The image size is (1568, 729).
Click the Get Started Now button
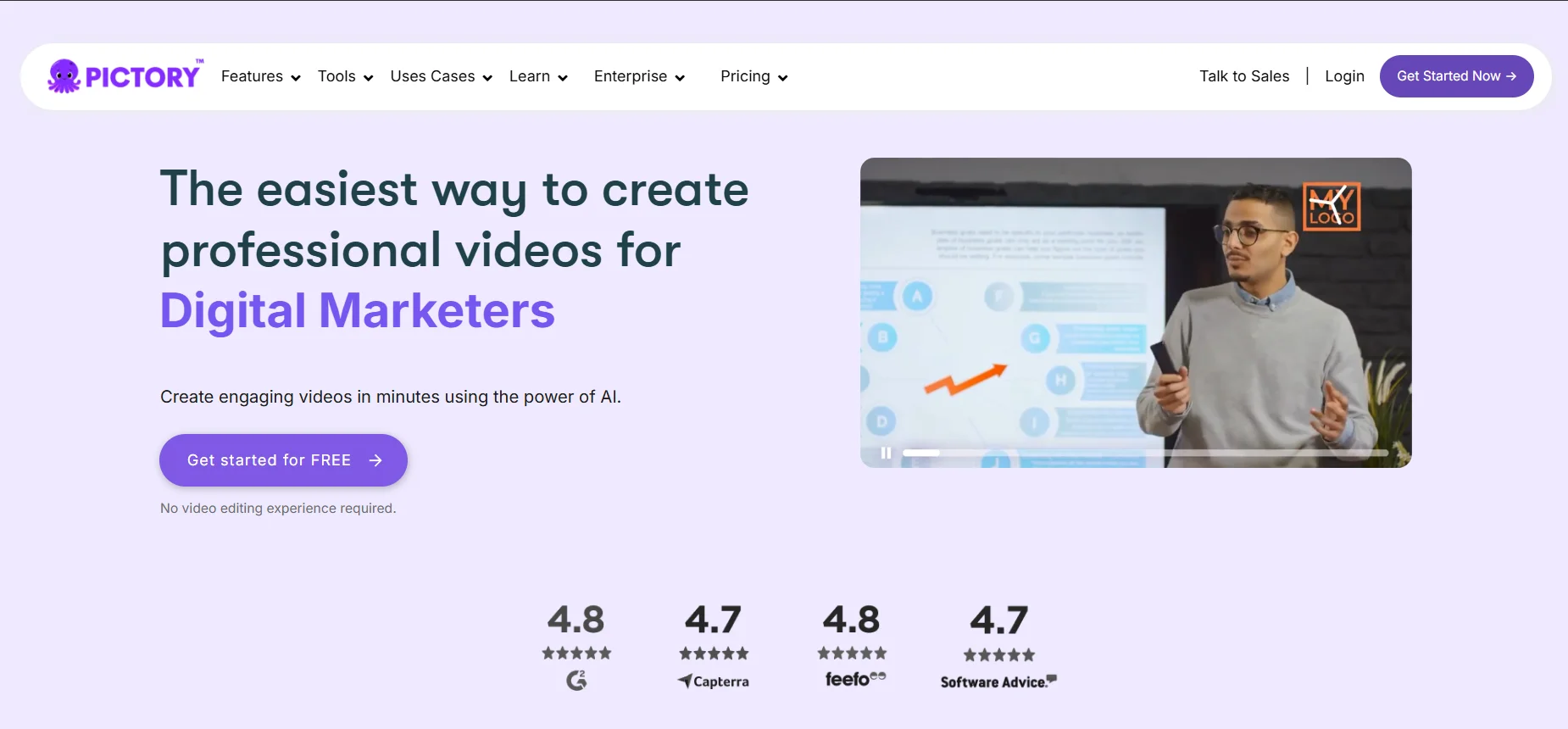pos(1456,76)
